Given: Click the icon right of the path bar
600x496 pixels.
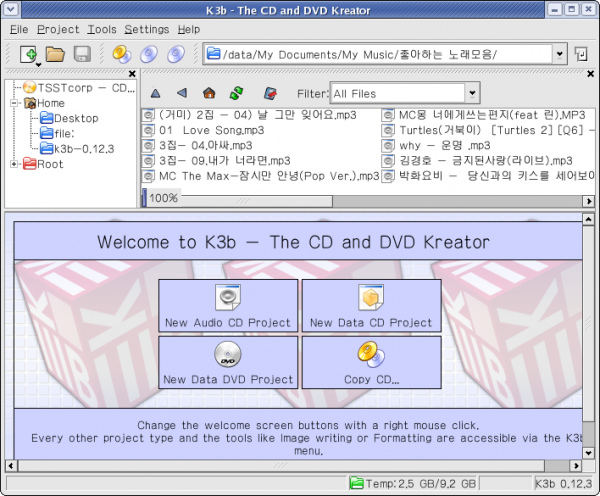Looking at the screenshot, I should point(581,54).
